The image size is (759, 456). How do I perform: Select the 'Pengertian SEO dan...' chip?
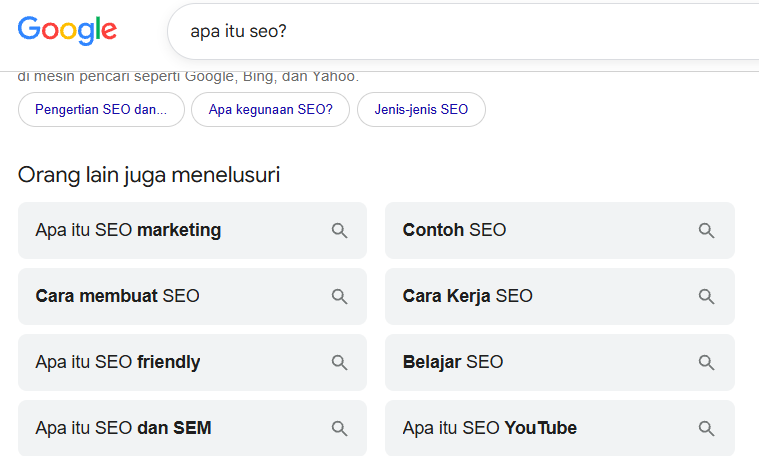tap(101, 109)
